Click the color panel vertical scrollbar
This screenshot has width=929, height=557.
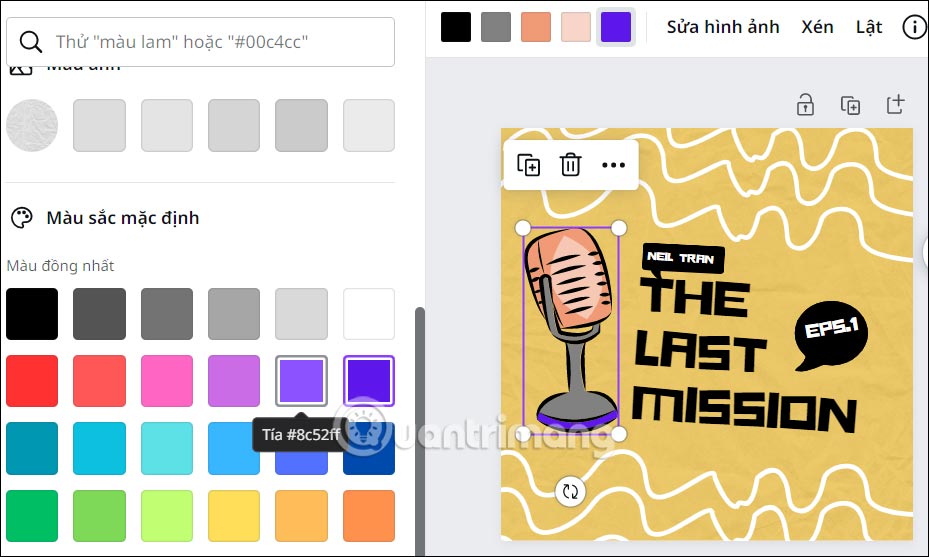click(x=419, y=431)
